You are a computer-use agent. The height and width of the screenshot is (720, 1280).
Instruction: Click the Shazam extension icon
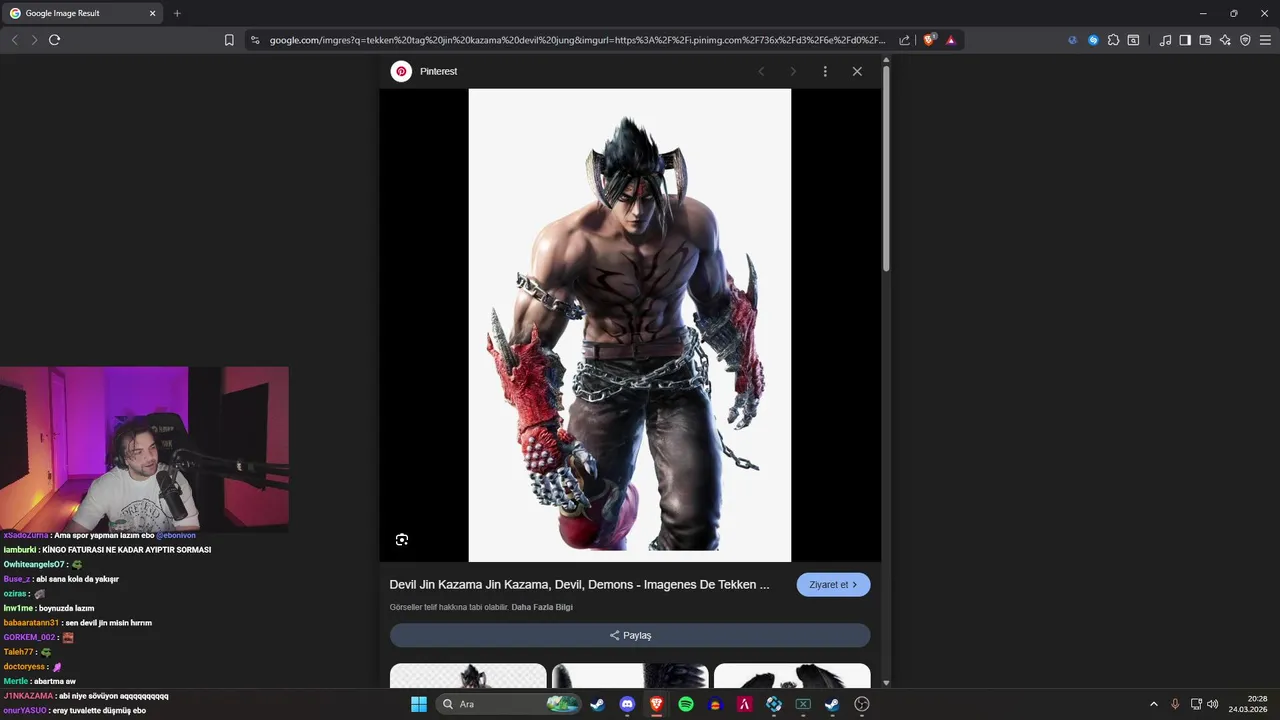coord(1093,40)
